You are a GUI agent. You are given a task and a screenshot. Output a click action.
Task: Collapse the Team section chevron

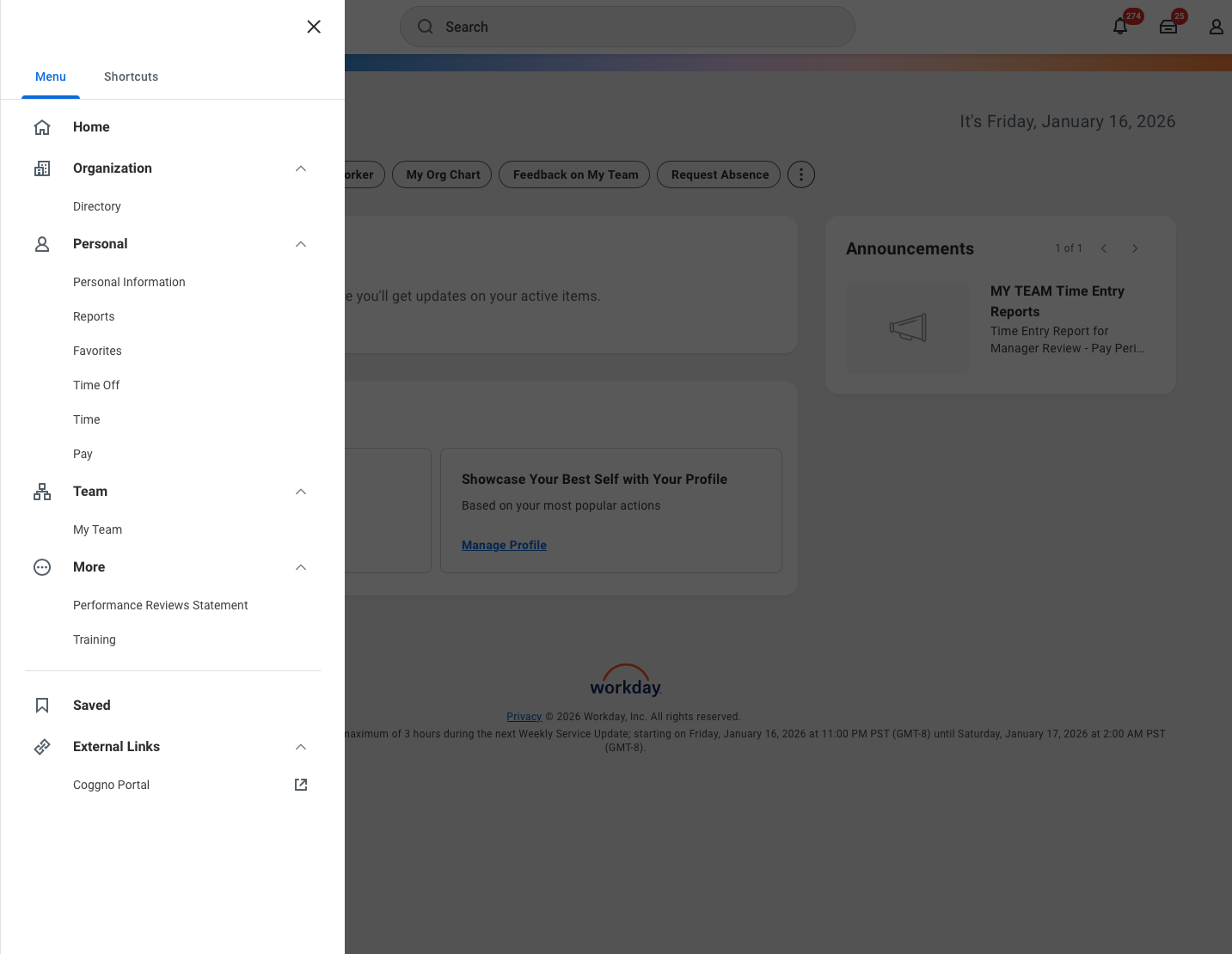click(301, 492)
